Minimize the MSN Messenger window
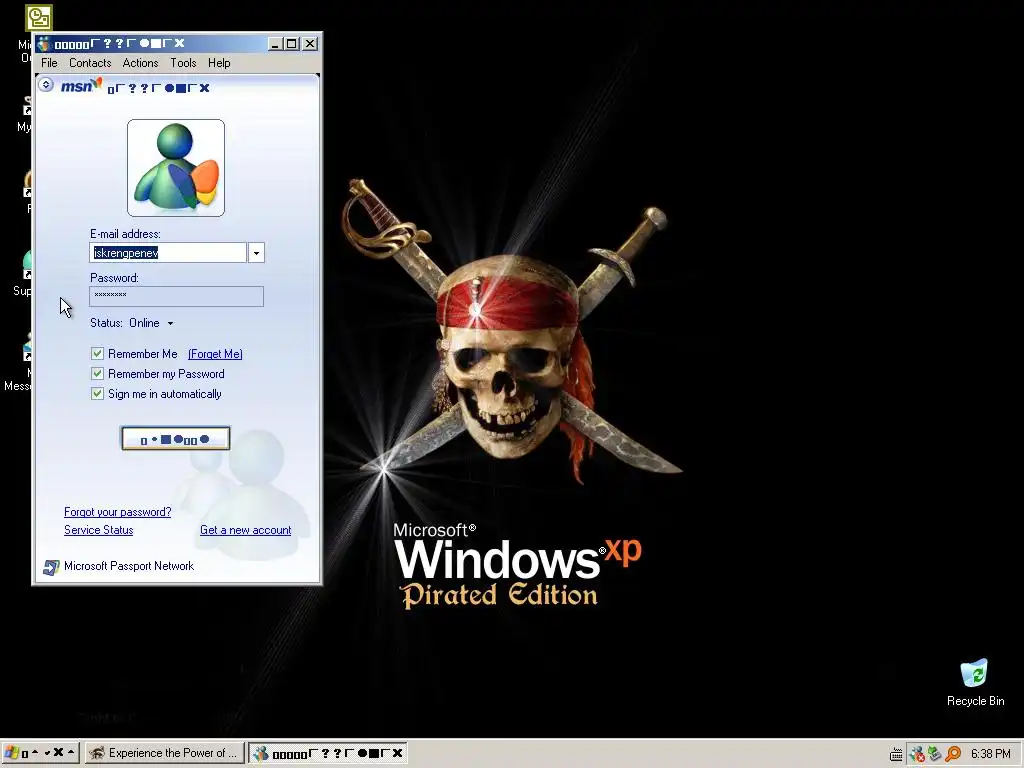Viewport: 1024px width, 768px height. 275,44
